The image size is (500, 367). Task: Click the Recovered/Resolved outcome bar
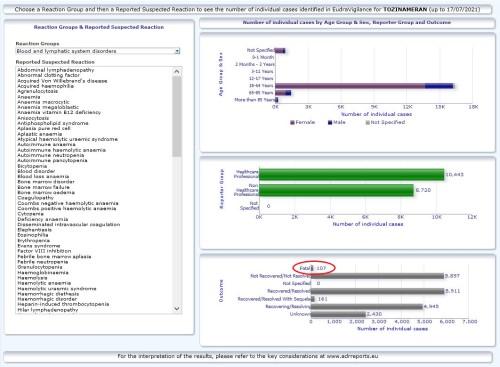pos(378,291)
